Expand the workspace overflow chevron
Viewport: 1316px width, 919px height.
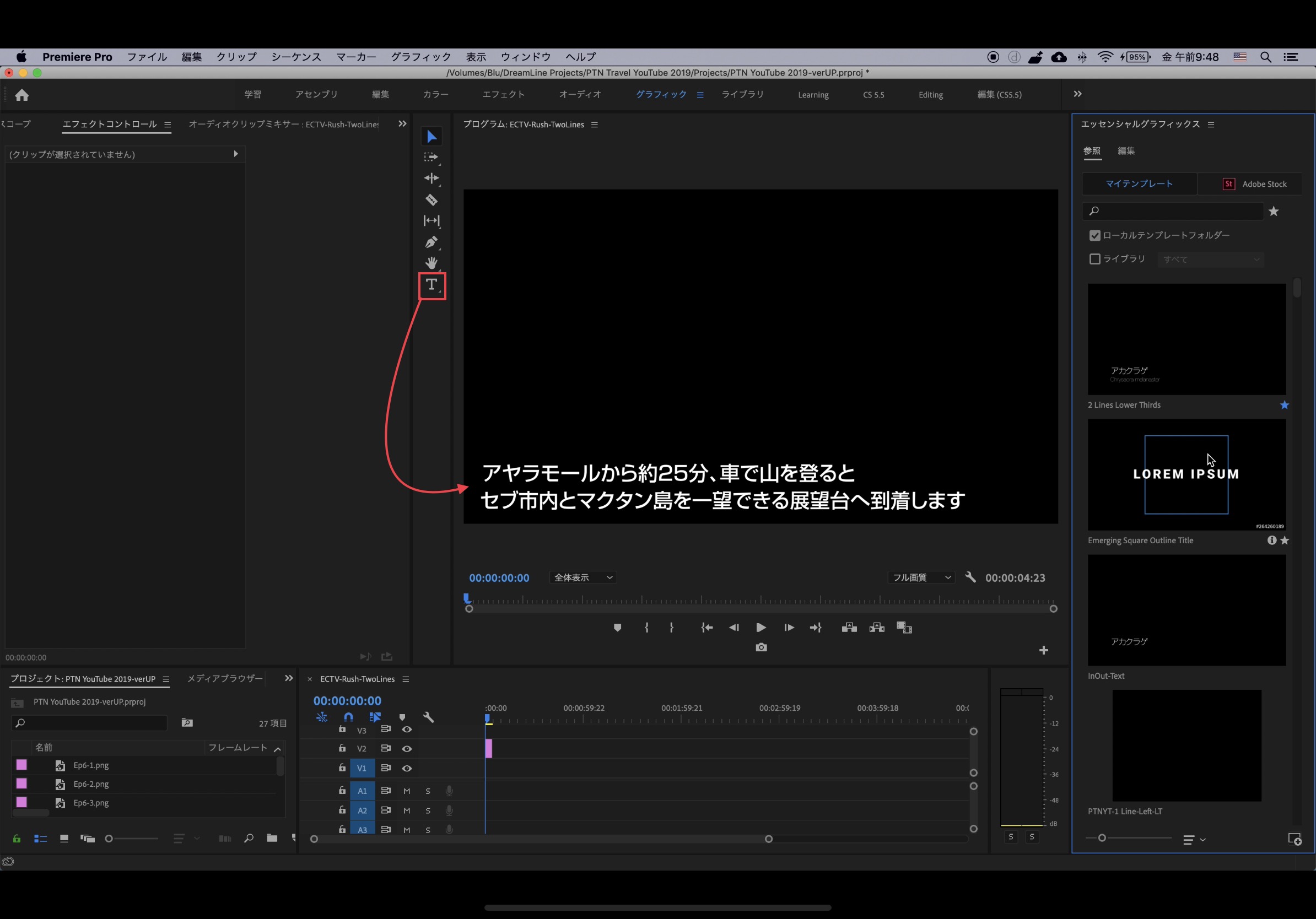1077,94
